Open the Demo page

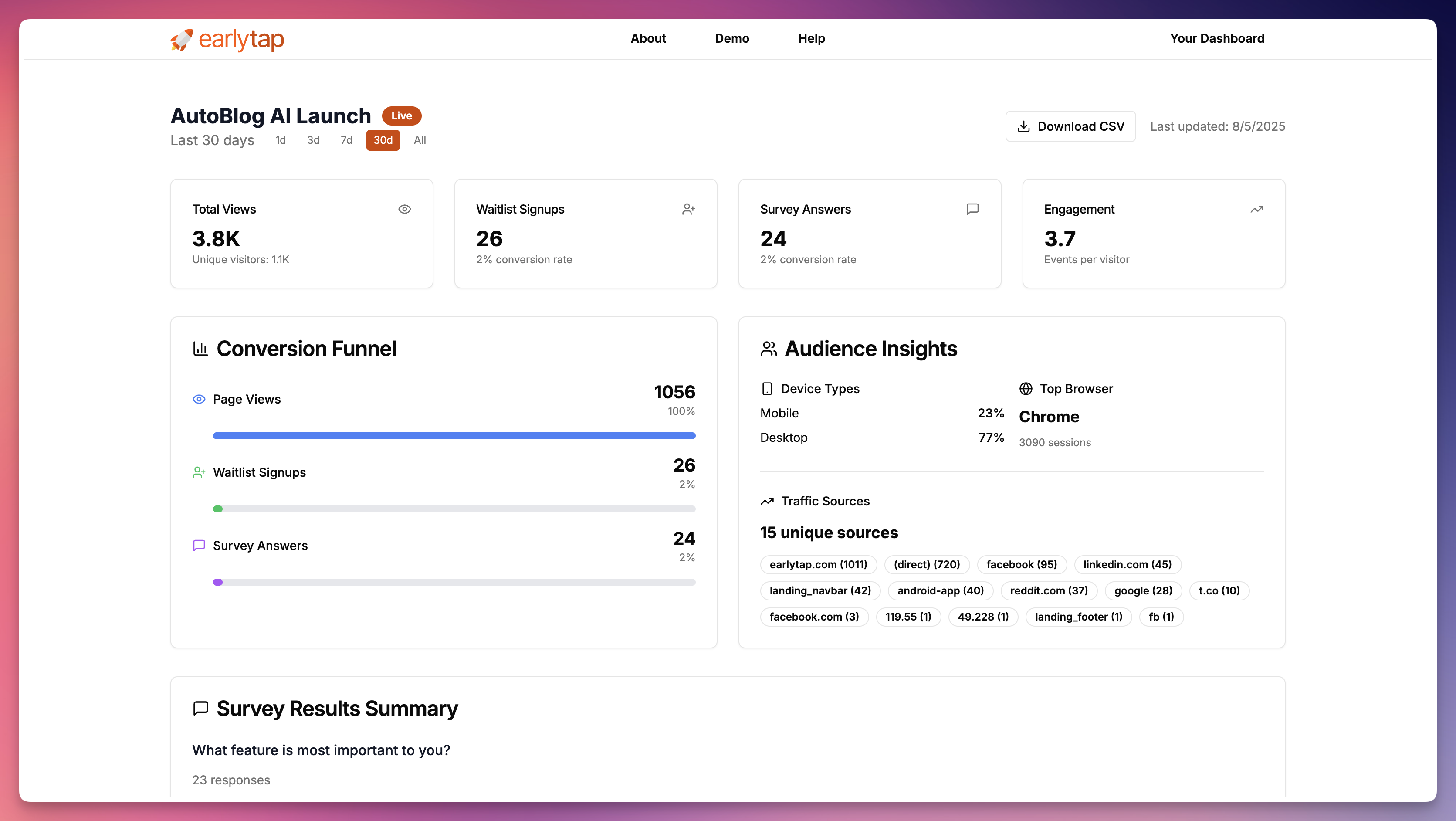(732, 38)
